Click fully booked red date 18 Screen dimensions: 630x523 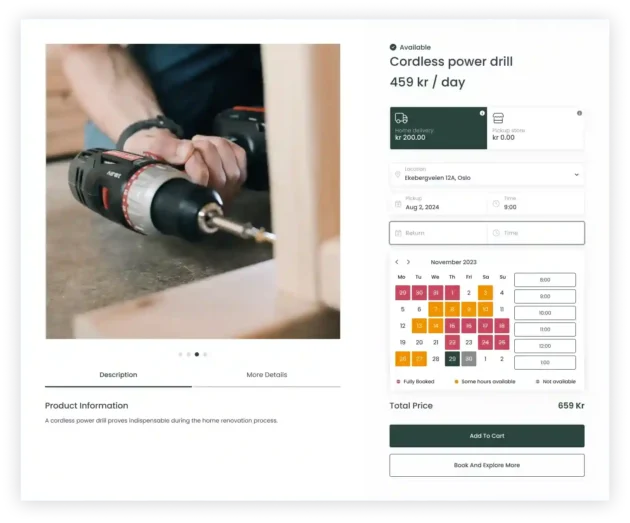coord(502,326)
